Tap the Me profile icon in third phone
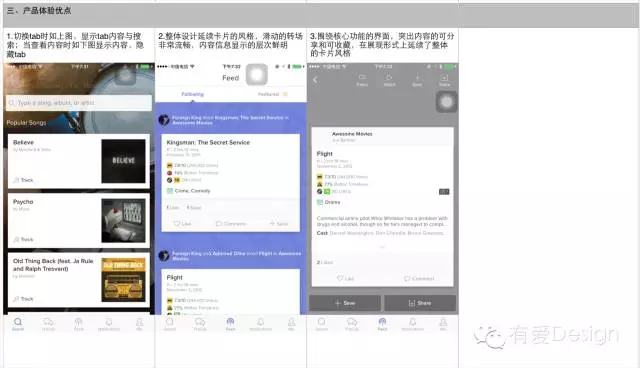The width and height of the screenshot is (640, 368). 443,324
